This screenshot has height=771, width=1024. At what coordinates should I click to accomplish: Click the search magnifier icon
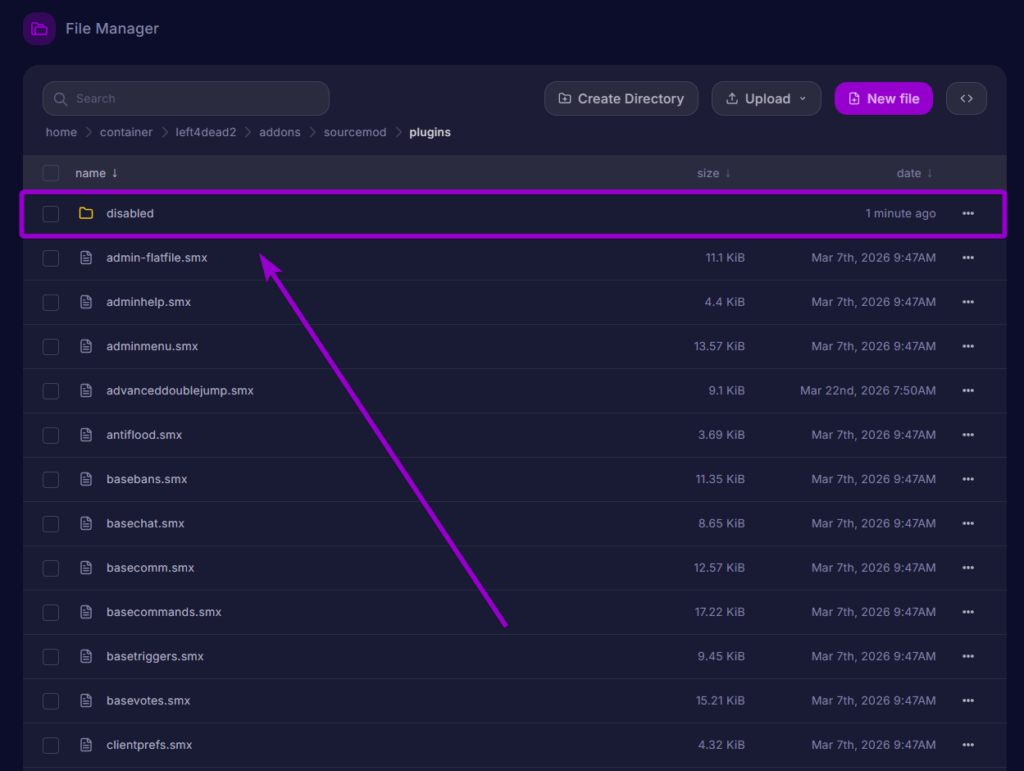61,98
